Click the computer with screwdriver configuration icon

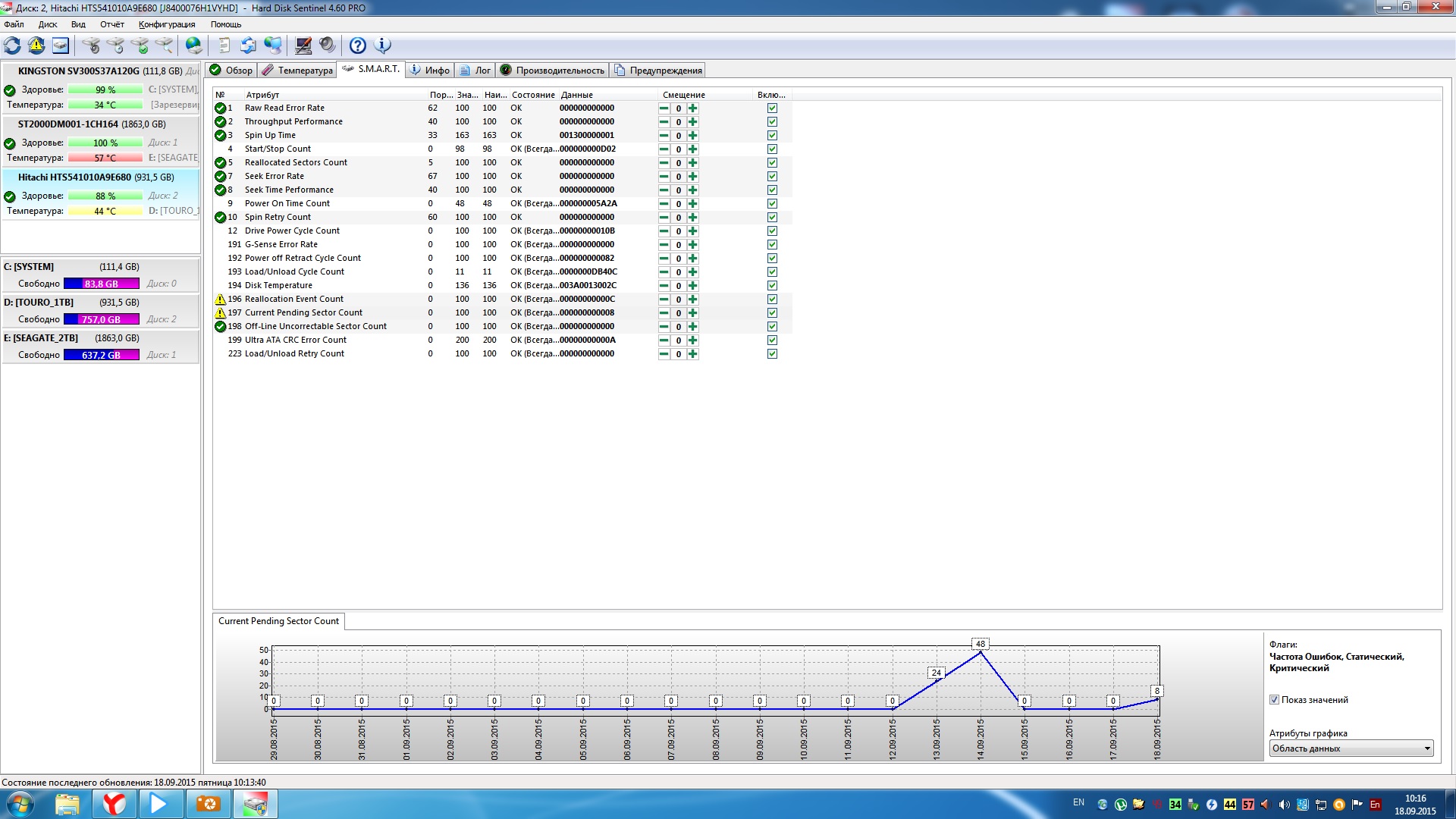pyautogui.click(x=303, y=45)
